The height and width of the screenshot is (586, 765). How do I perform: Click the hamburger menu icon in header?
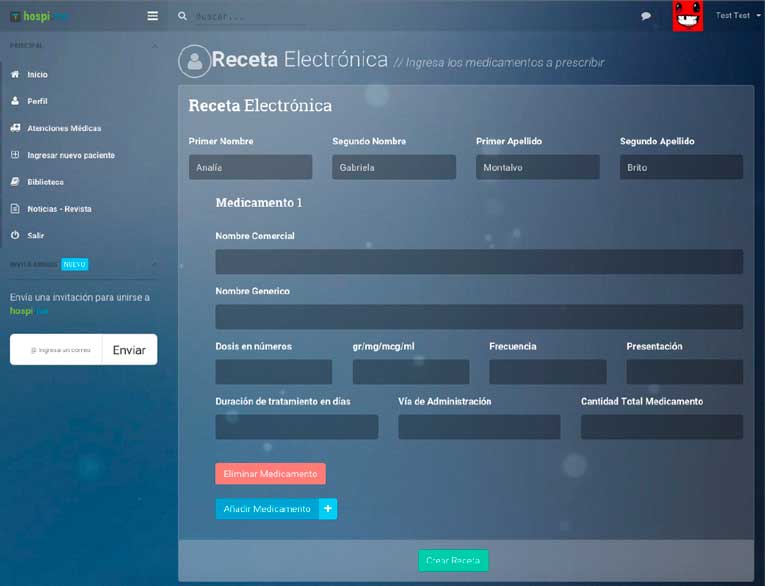pyautogui.click(x=152, y=16)
